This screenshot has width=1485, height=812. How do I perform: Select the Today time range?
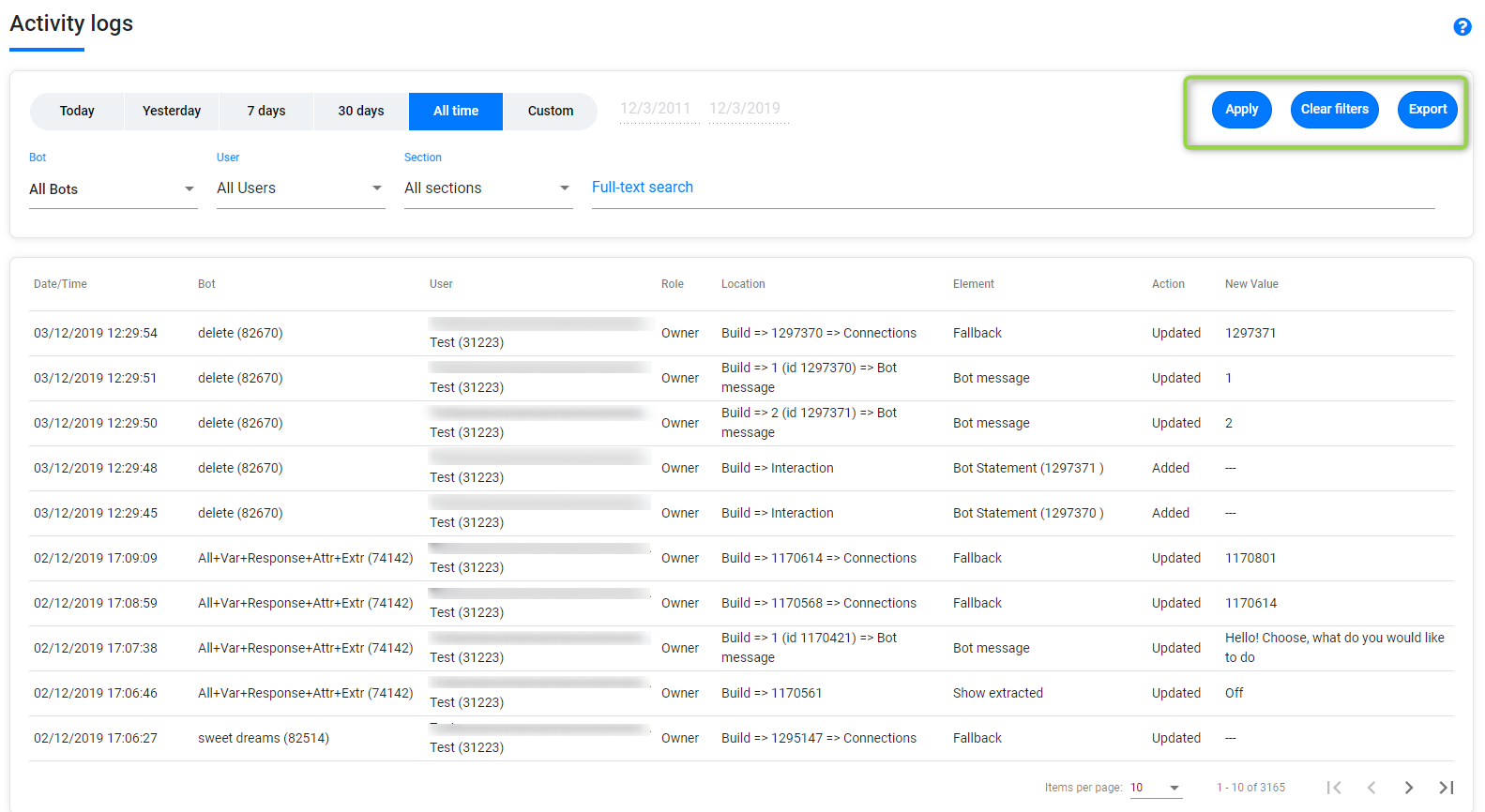(77, 111)
